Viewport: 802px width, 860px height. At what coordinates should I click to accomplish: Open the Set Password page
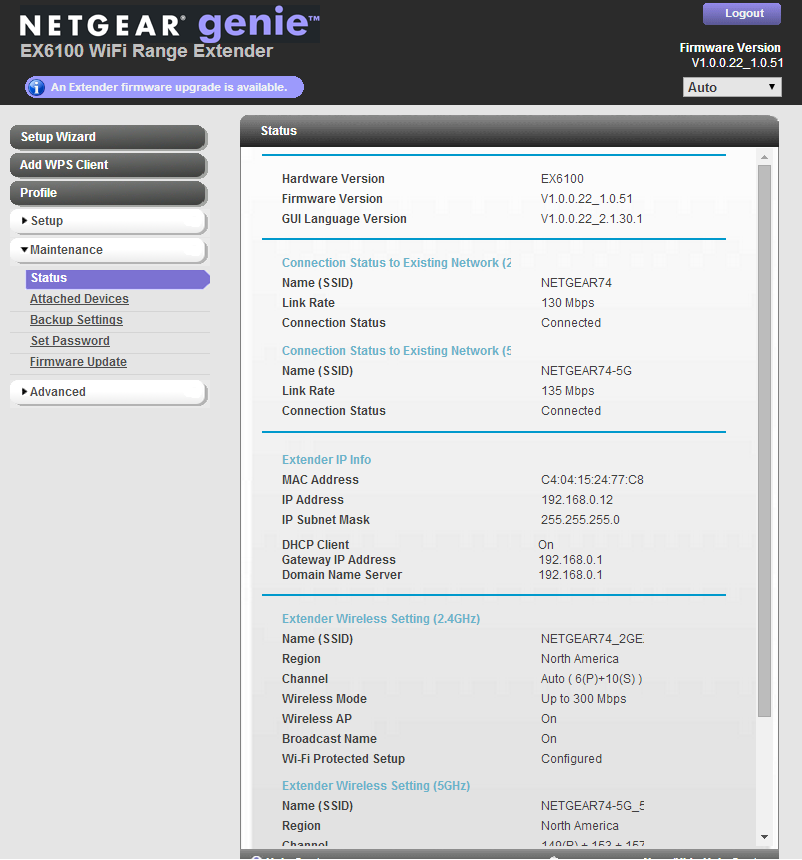coord(70,341)
